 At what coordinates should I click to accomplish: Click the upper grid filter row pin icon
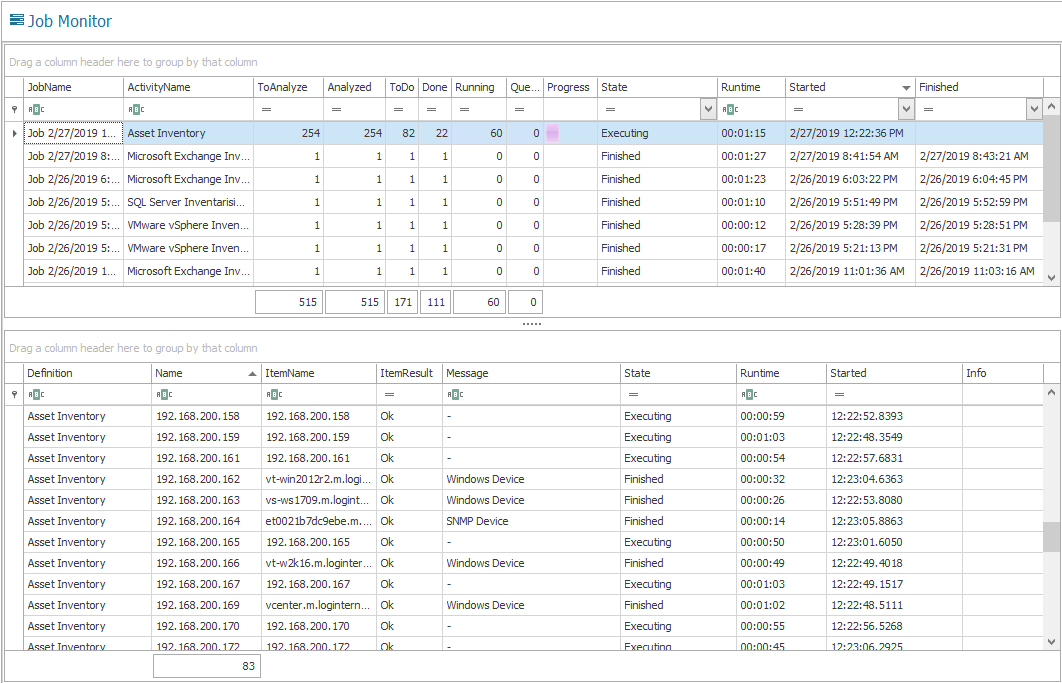[x=14, y=109]
